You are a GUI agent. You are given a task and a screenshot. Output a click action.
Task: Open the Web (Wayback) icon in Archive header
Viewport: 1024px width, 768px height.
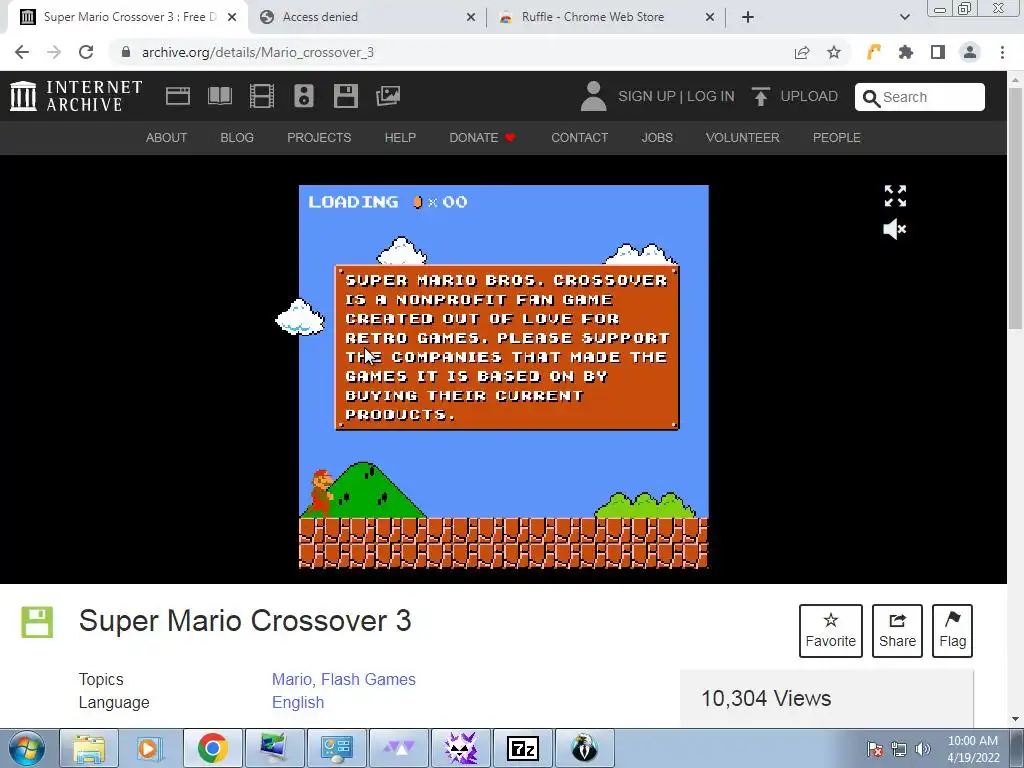(178, 96)
